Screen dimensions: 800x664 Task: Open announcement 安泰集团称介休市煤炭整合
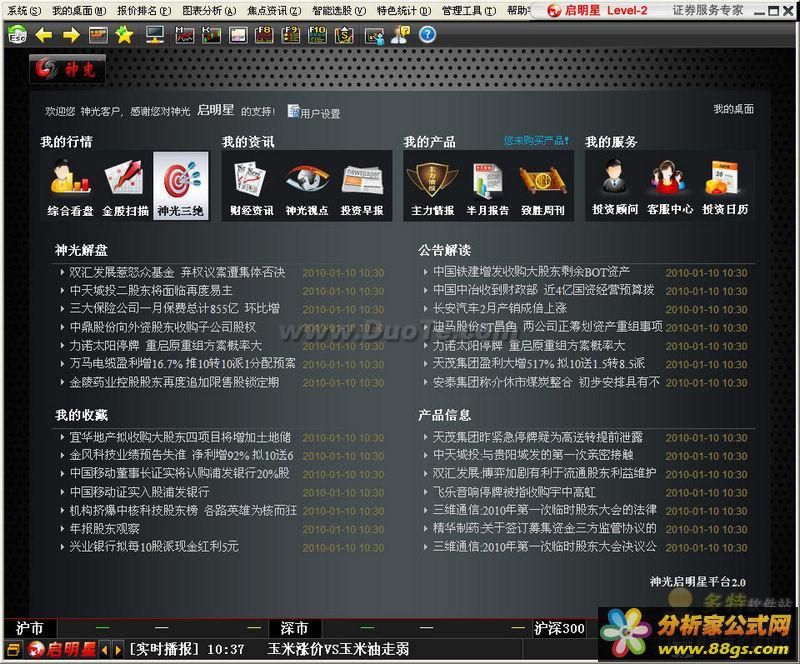click(x=546, y=382)
